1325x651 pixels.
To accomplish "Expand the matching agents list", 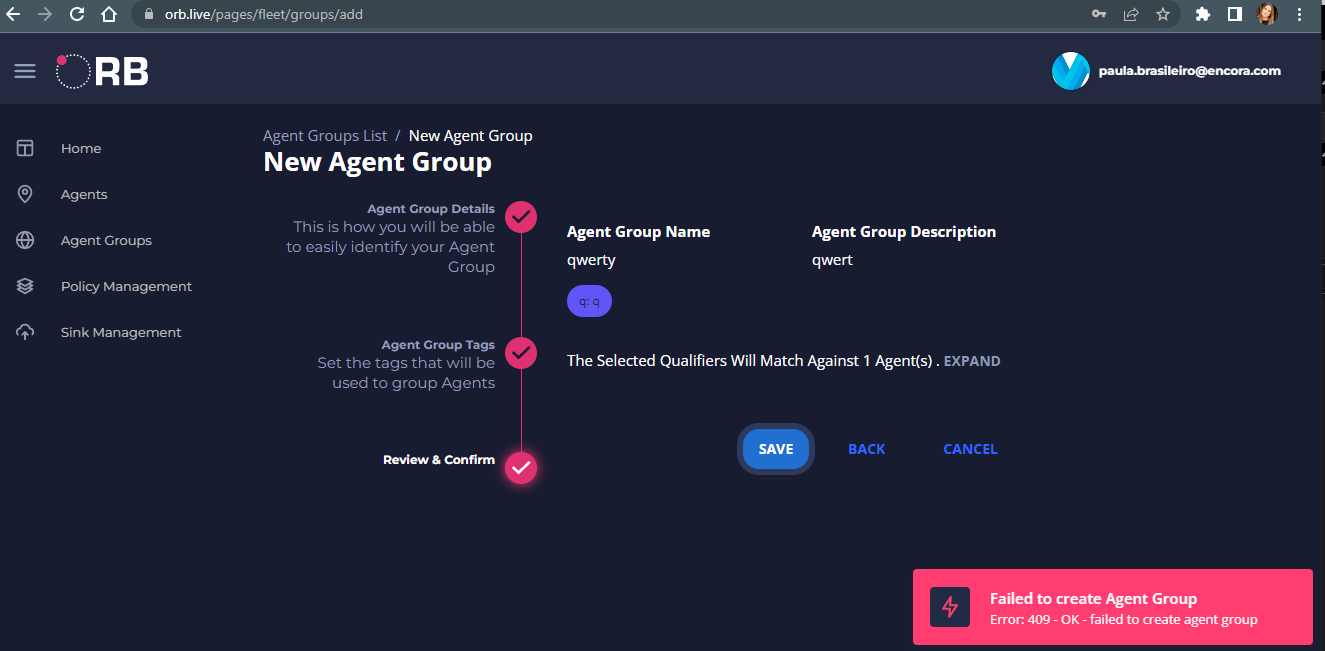I will pyautogui.click(x=972, y=361).
